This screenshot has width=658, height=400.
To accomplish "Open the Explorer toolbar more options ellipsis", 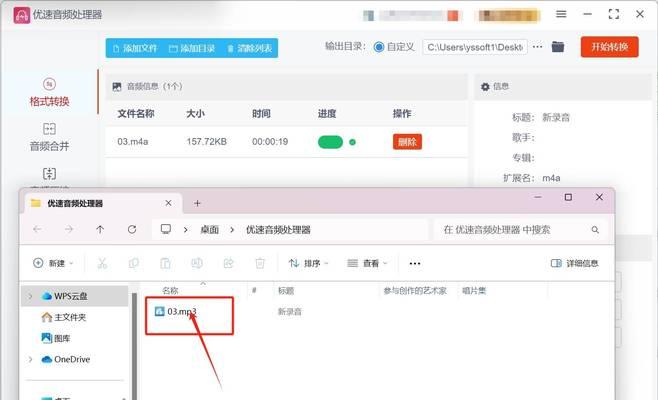I will [415, 264].
